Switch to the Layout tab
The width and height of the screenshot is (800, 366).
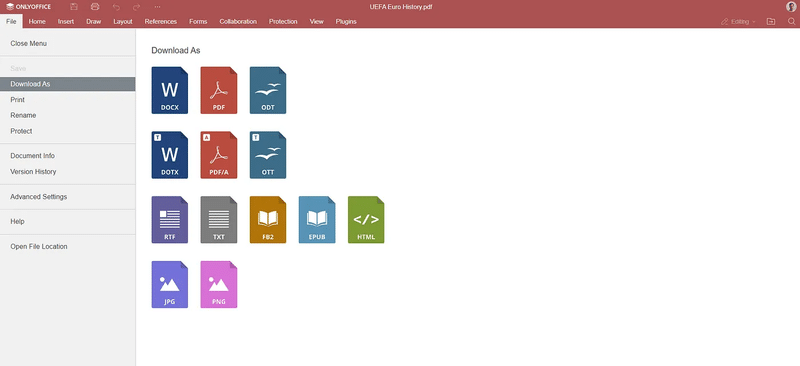tap(123, 21)
